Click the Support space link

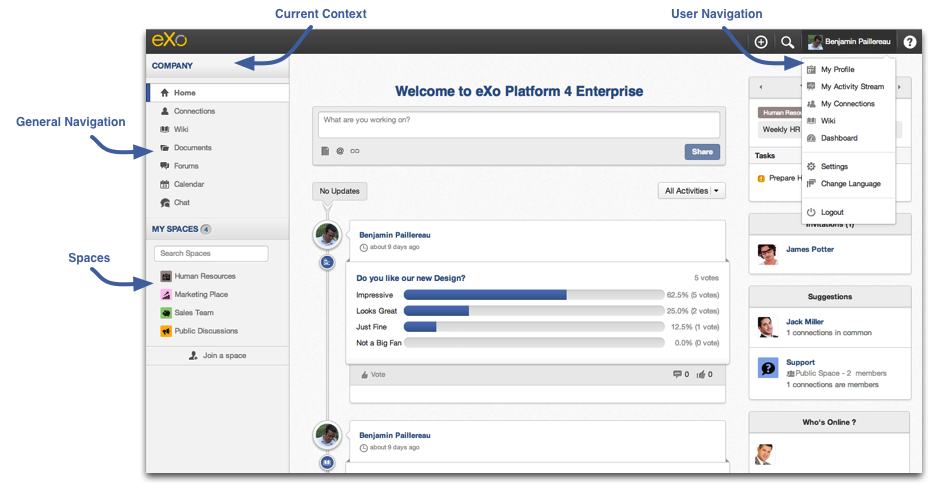[x=800, y=362]
